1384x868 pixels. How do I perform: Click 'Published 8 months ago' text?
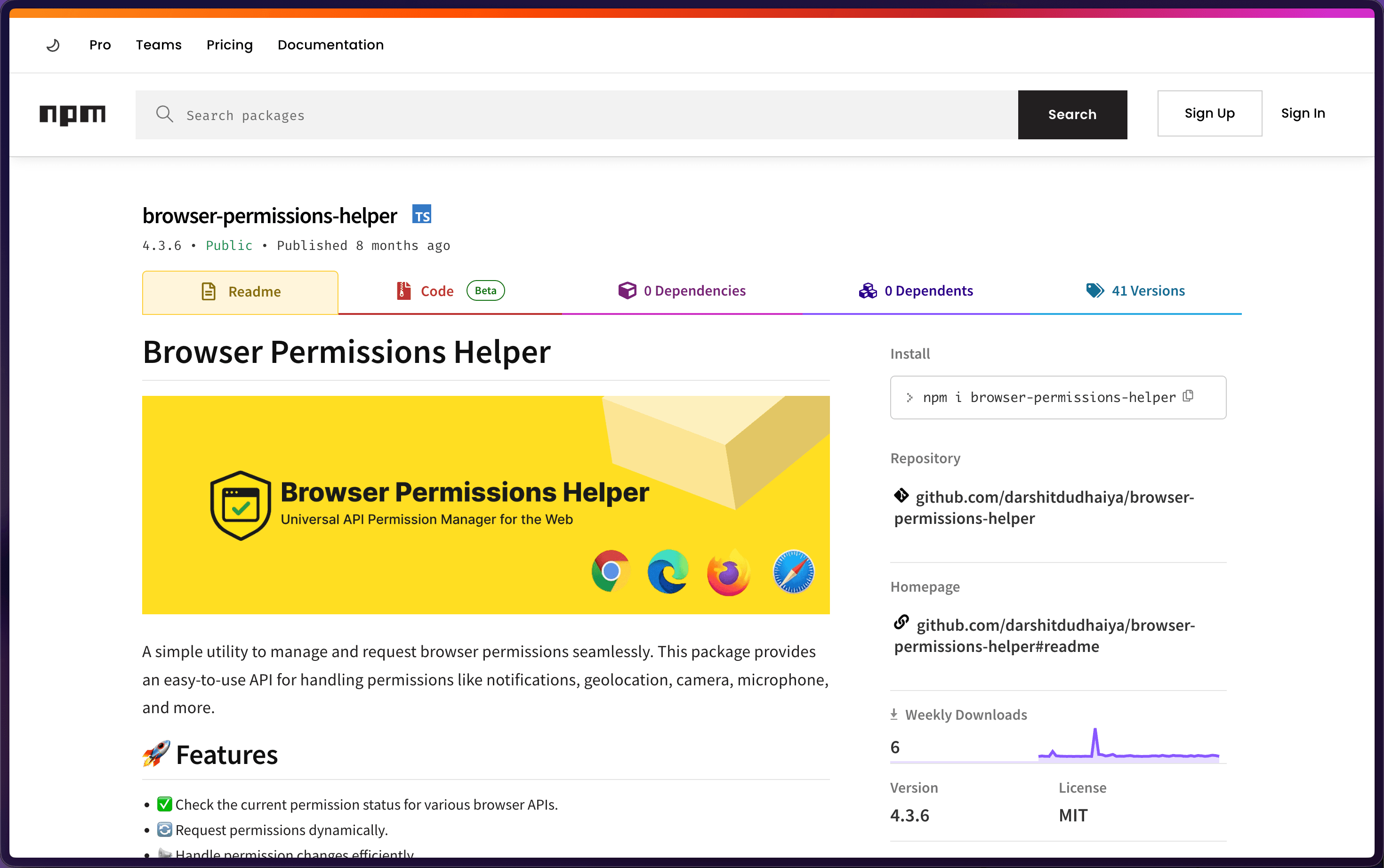coord(363,246)
